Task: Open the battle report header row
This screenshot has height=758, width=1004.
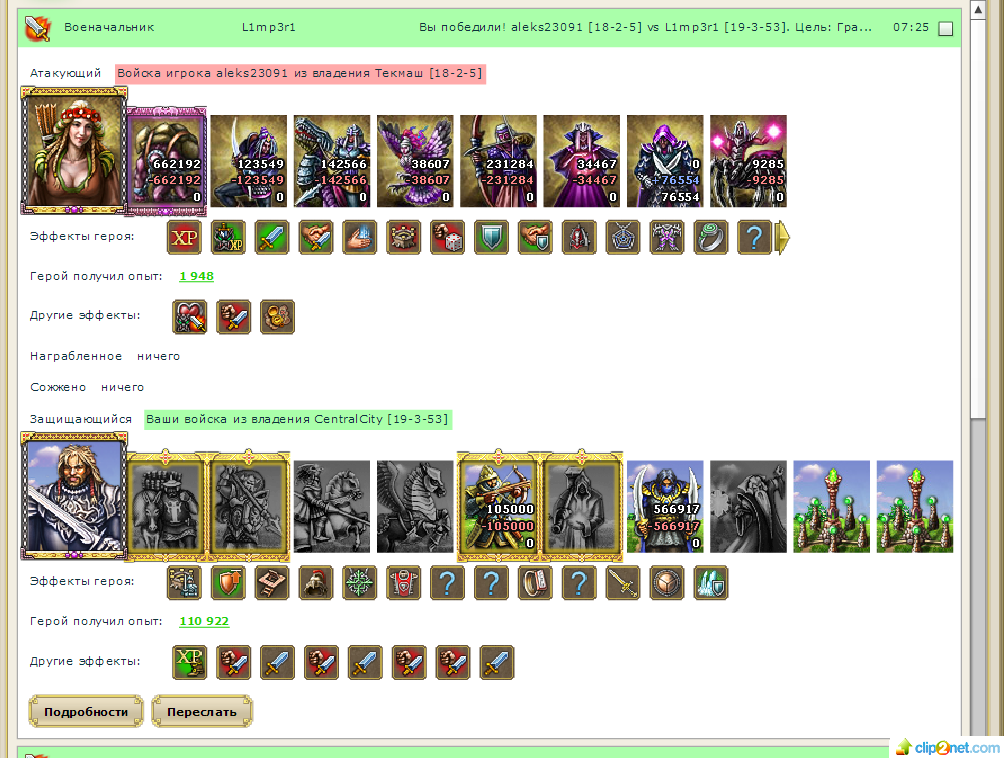Action: (x=489, y=28)
